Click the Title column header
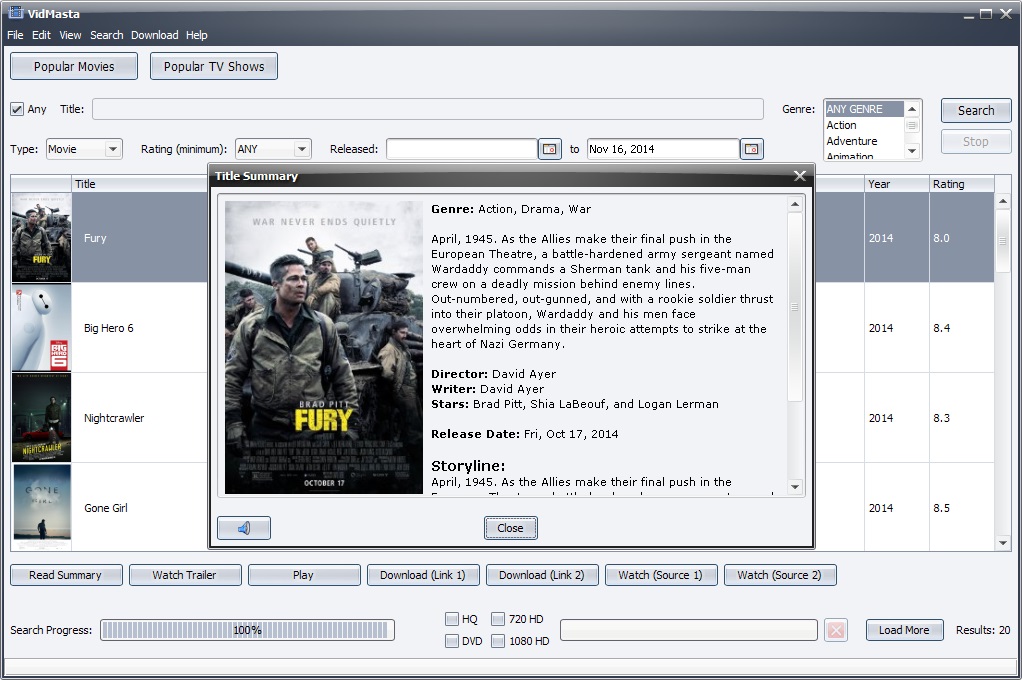 click(x=139, y=184)
